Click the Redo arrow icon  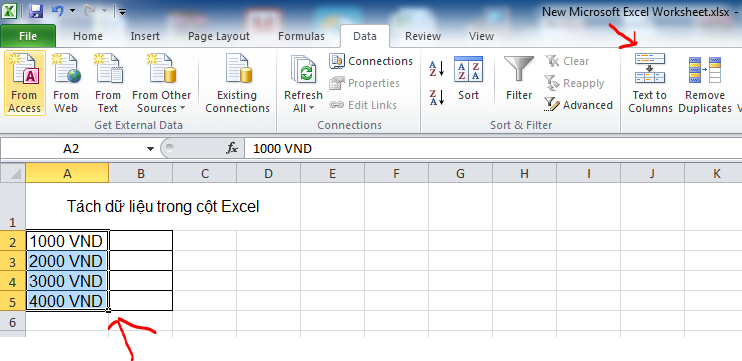tap(90, 11)
